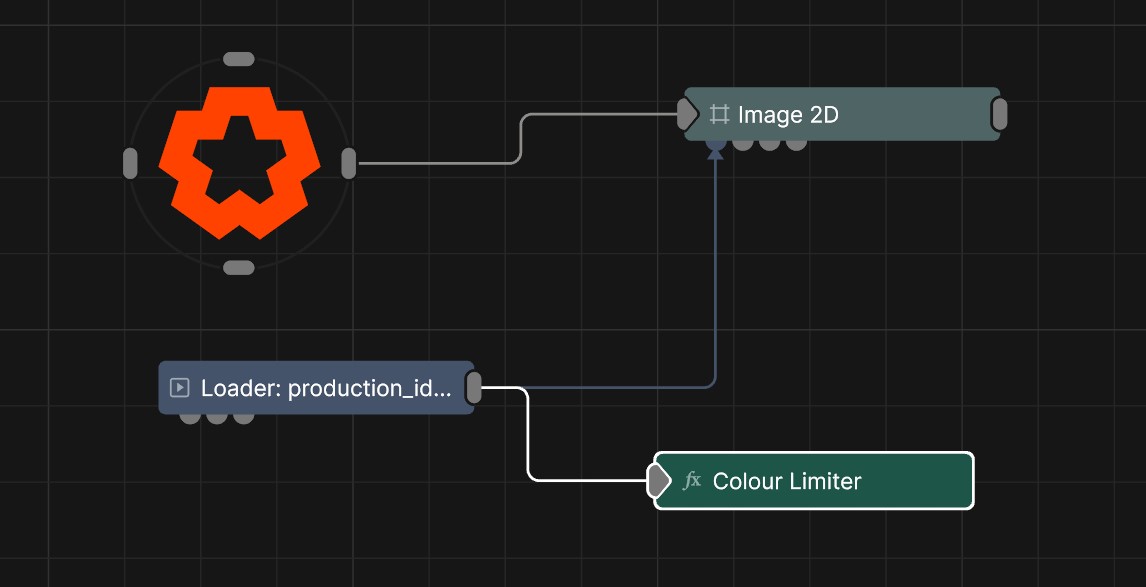Select the orange root node logo
Screen dimensions: 1146x587
click(239, 162)
